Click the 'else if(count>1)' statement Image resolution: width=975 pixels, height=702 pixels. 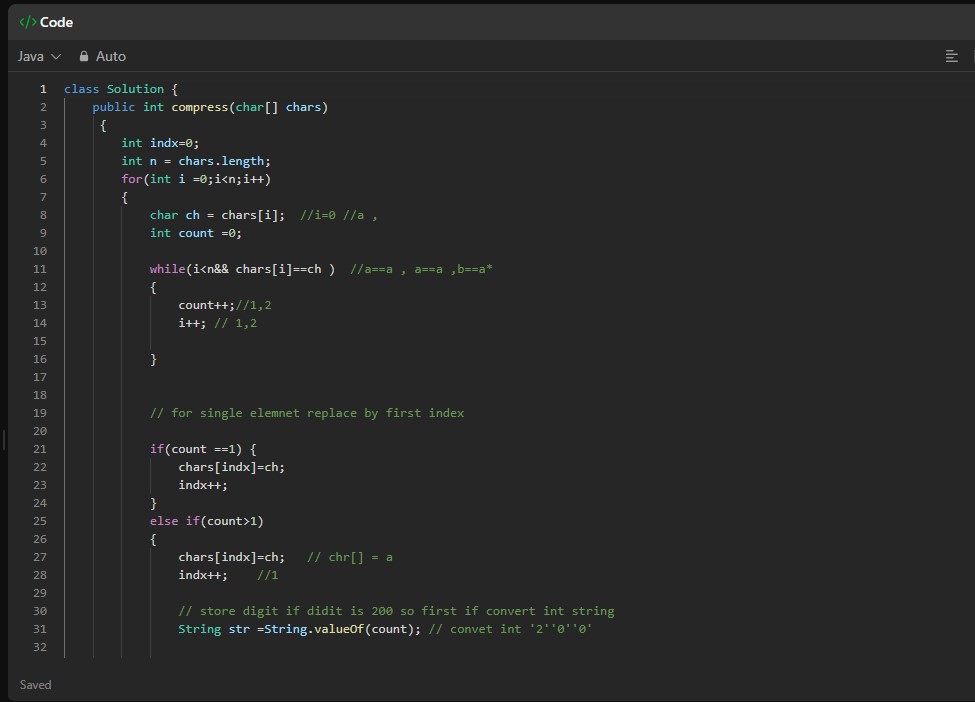pos(207,521)
